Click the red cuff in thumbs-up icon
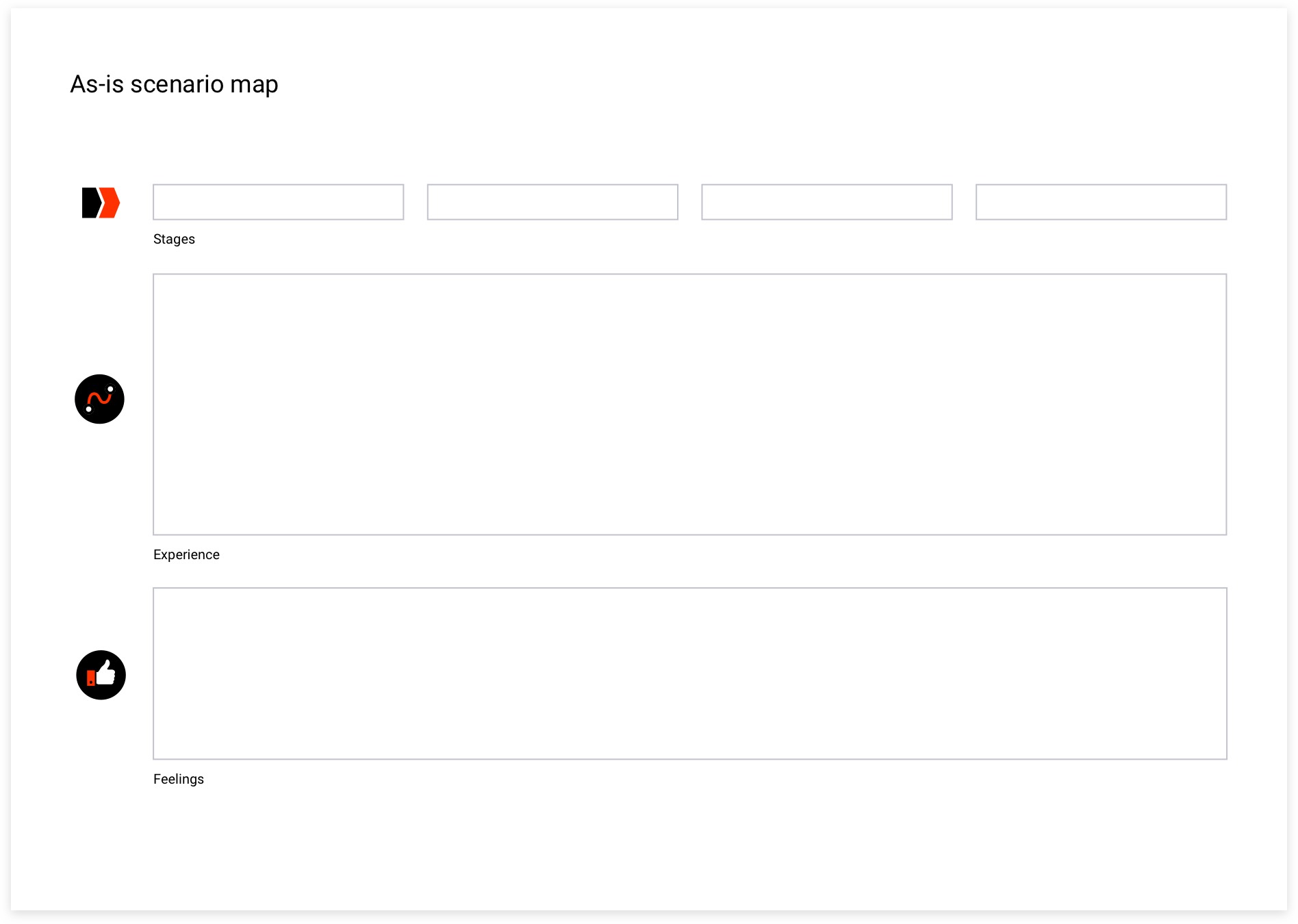This screenshot has width=1298, height=924. coord(91,678)
